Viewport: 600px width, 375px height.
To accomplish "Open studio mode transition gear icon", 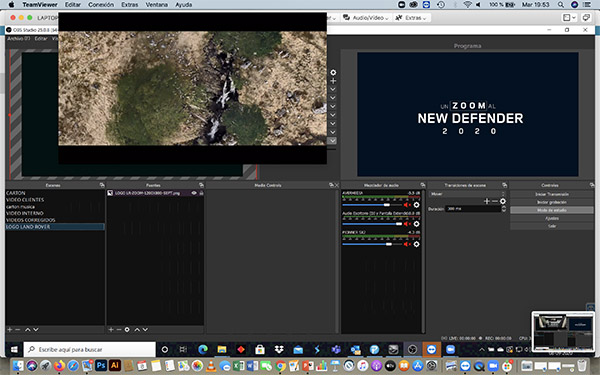I will tap(333, 72).
